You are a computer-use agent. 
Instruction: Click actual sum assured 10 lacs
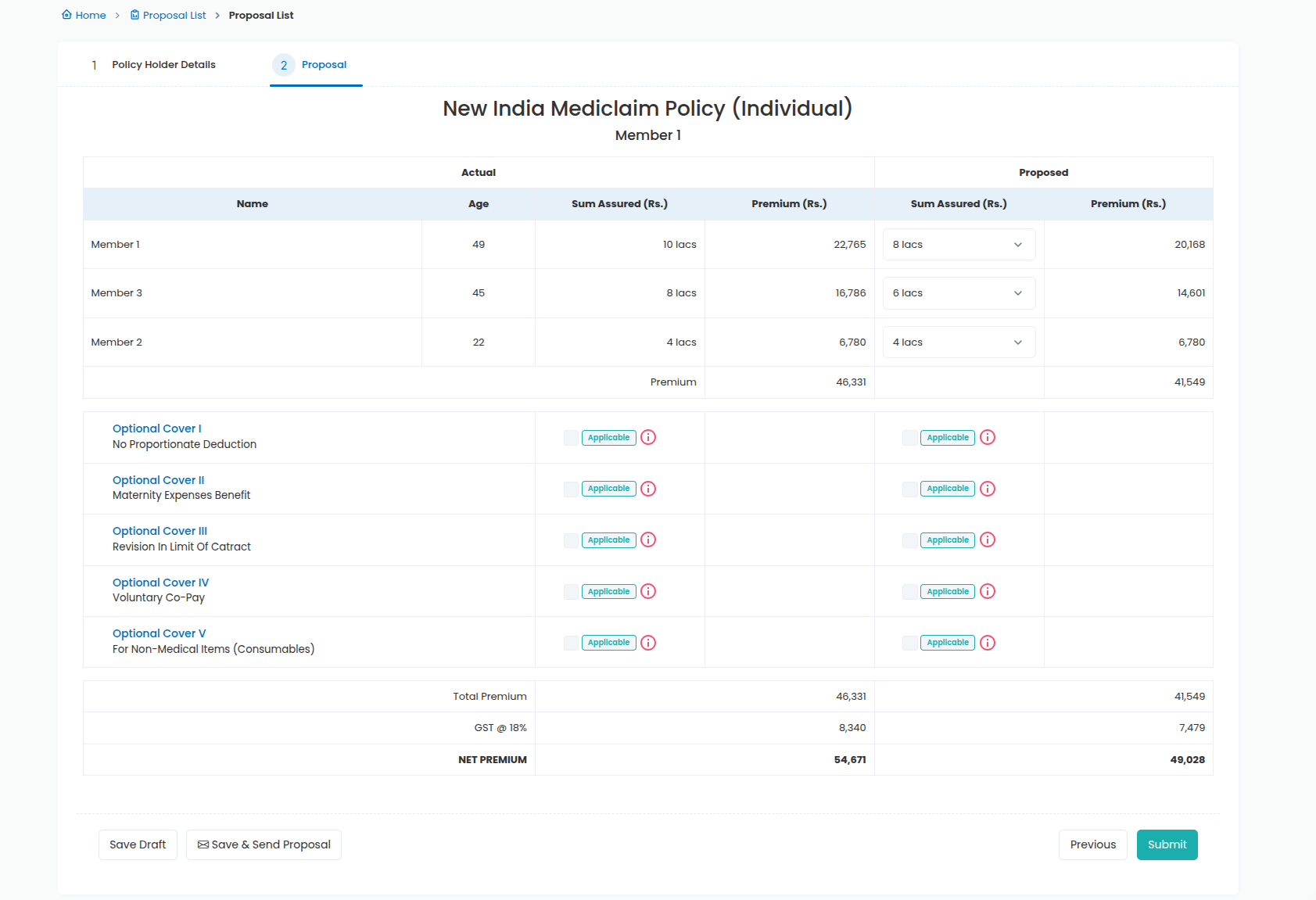tap(680, 245)
